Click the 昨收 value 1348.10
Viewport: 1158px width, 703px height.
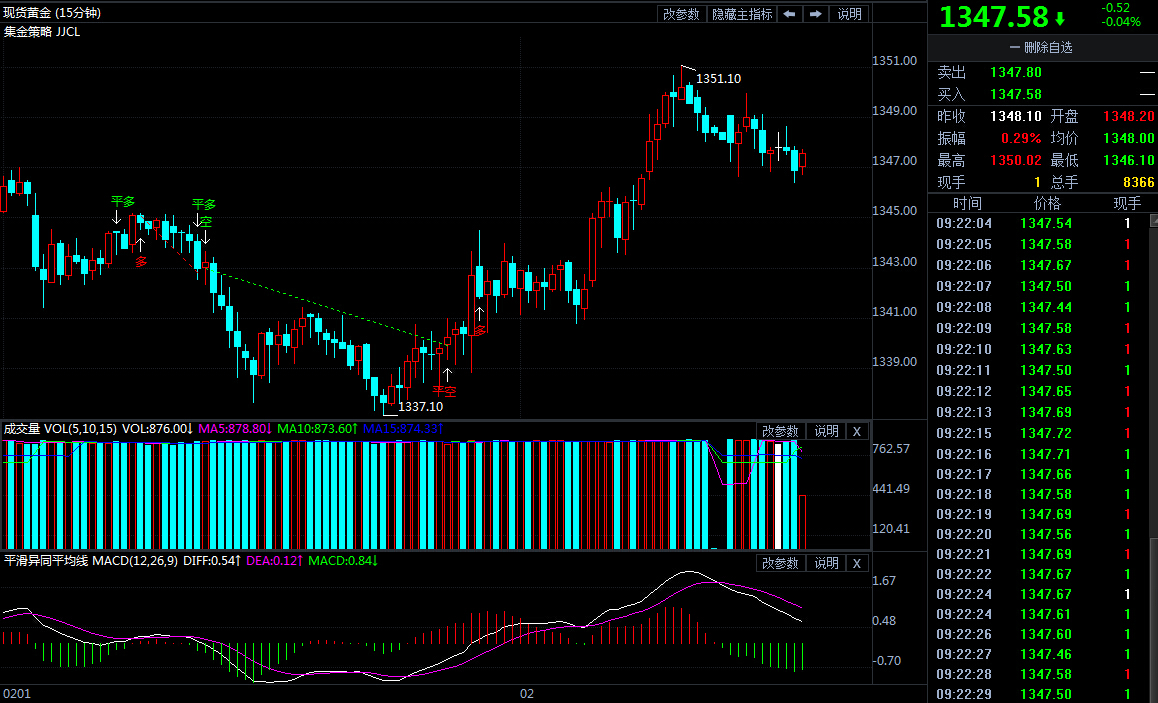pyautogui.click(x=1015, y=117)
